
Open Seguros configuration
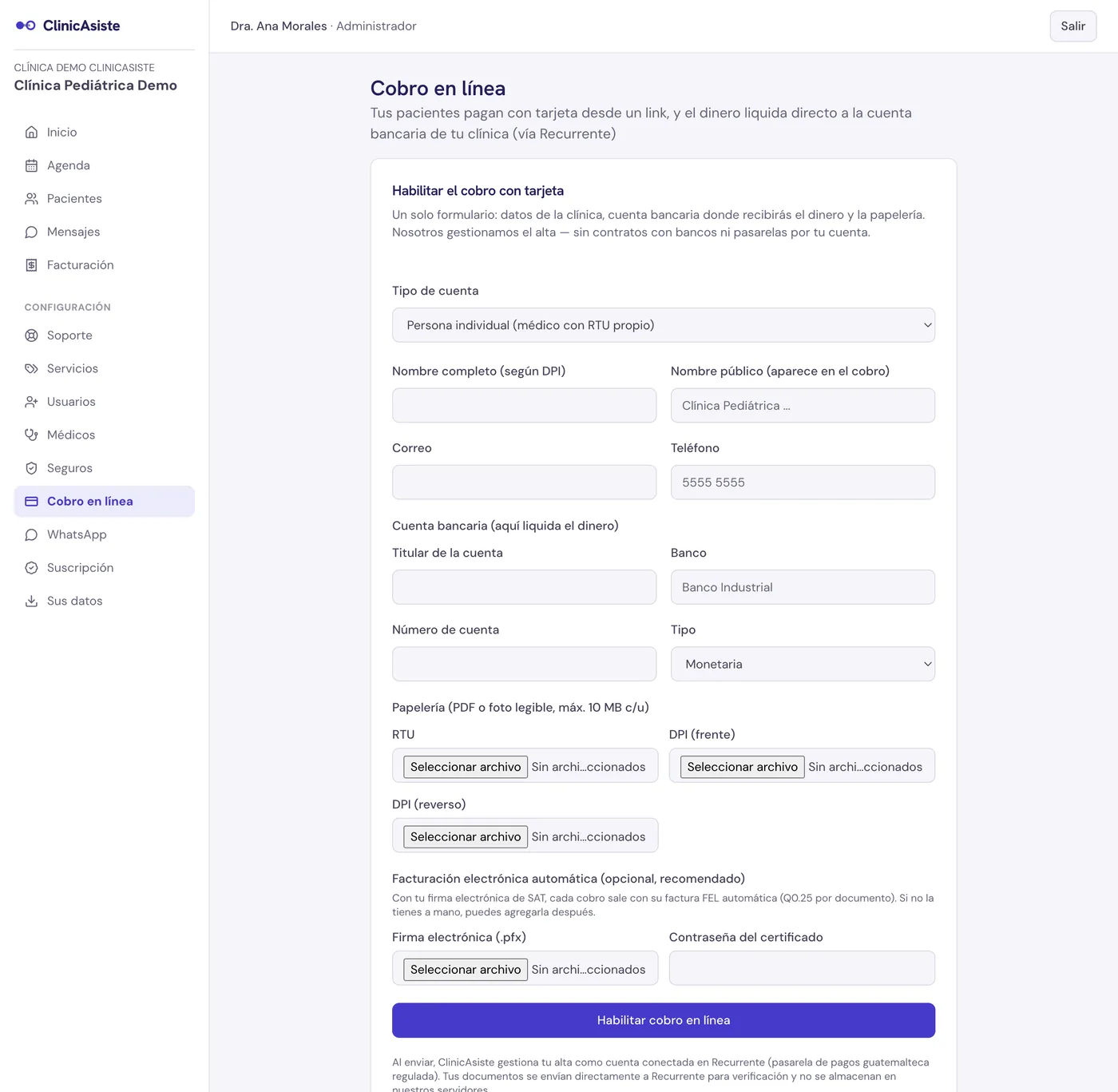point(105,468)
